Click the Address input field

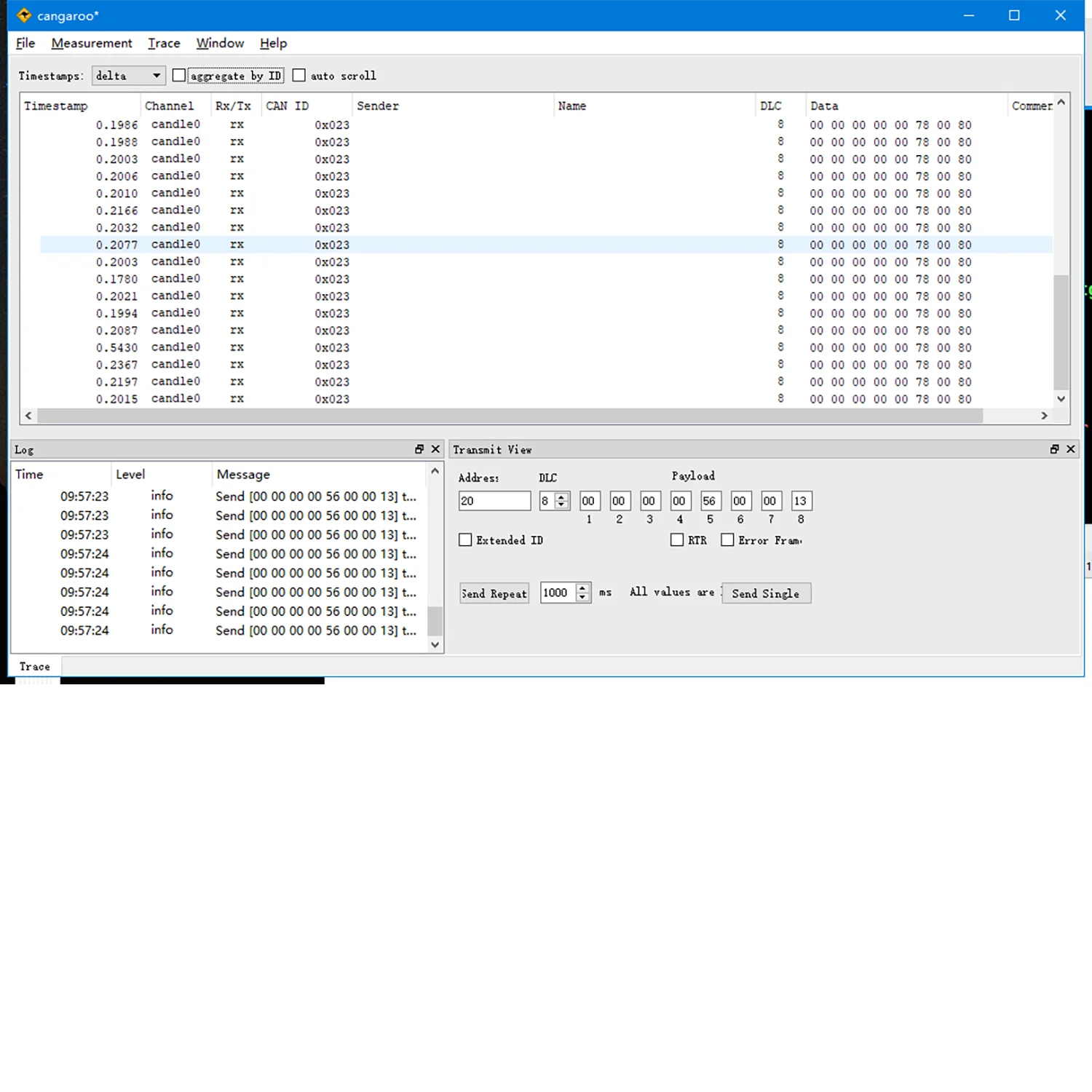(494, 501)
